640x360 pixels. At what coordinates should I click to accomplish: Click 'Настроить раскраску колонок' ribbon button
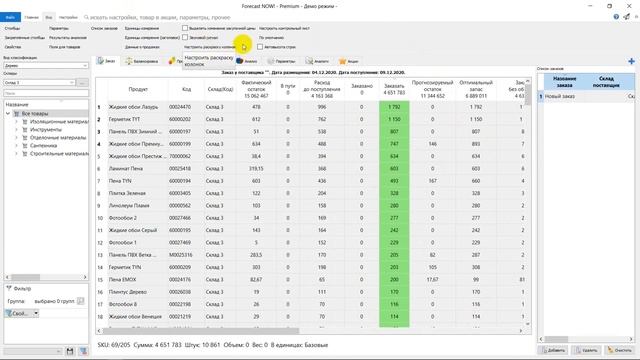click(210, 47)
